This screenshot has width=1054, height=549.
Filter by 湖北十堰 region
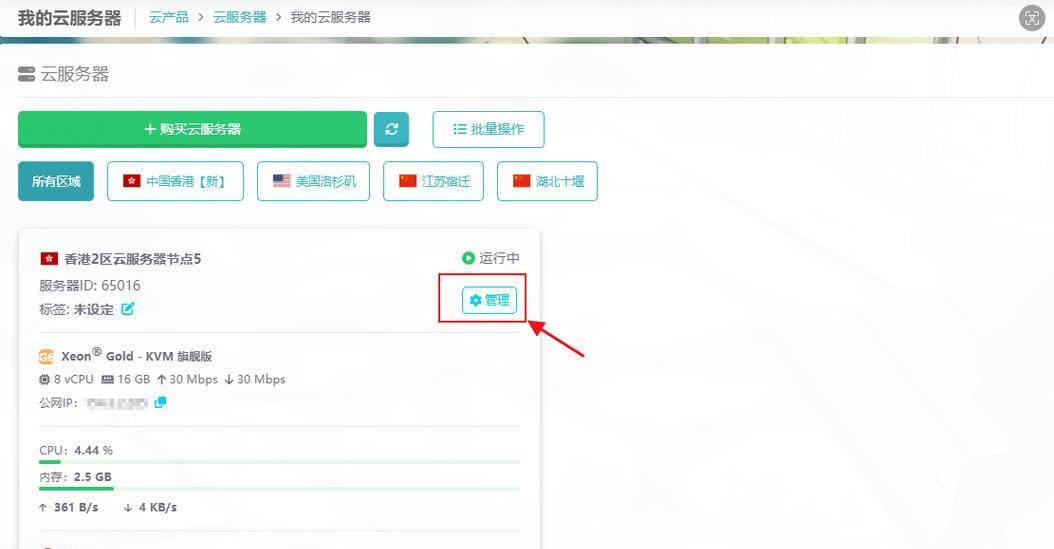(547, 181)
